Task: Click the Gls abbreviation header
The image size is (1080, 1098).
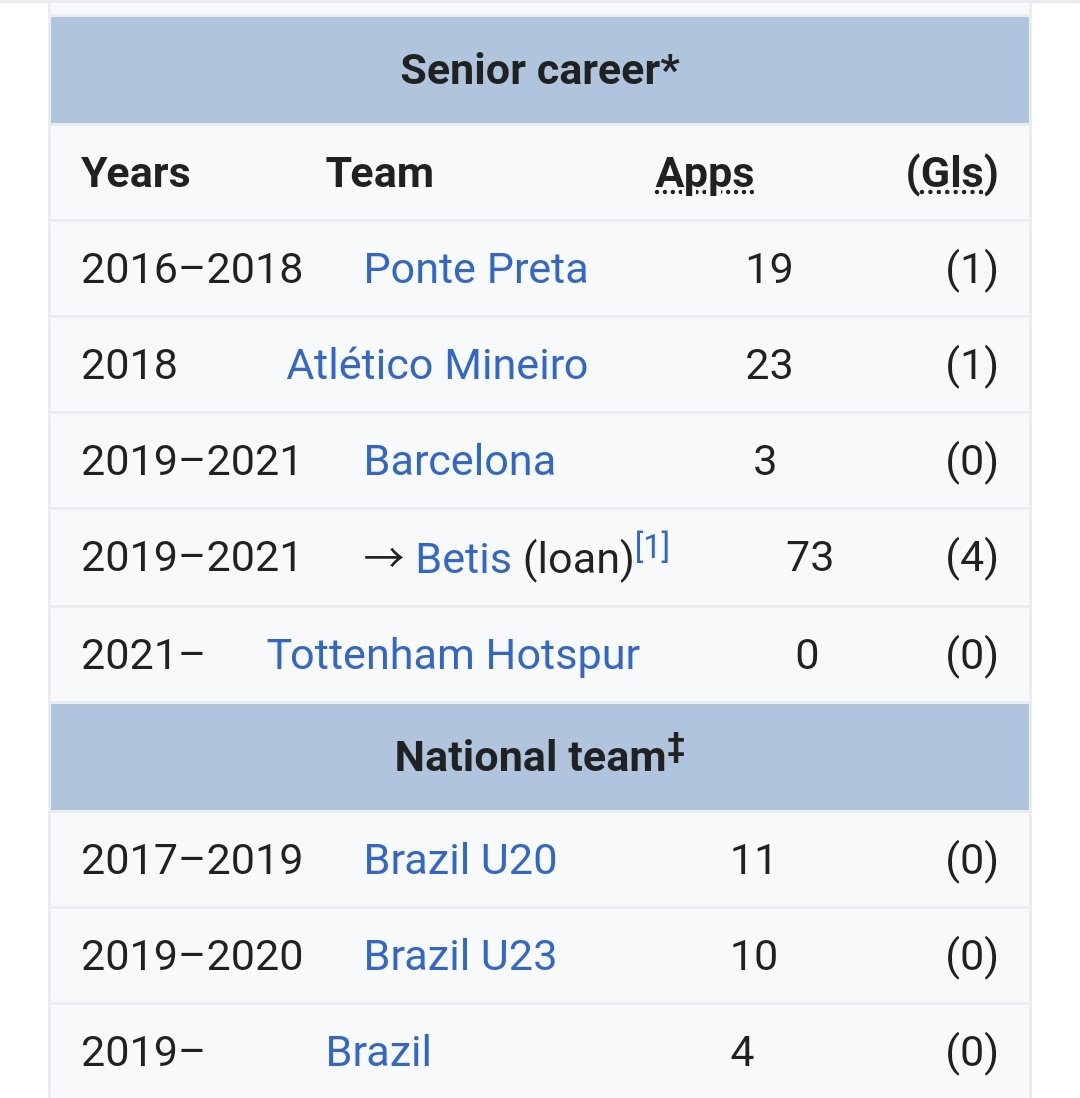Action: pyautogui.click(x=952, y=173)
